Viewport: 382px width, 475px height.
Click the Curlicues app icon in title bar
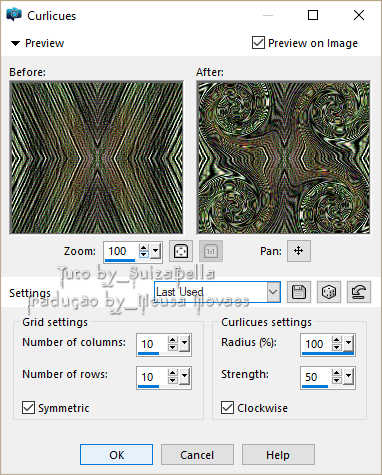pos(14,15)
